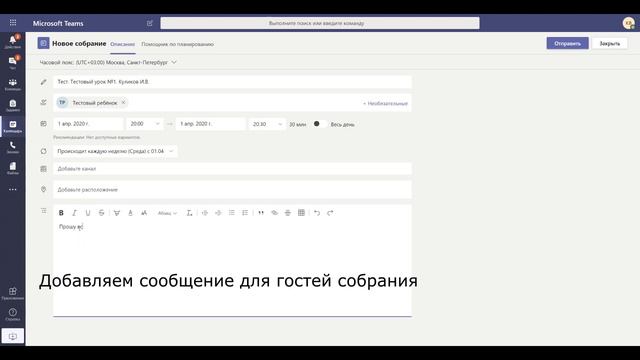Image resolution: width=640 pixels, height=360 pixels.
Task: Click the new chat compose icon
Action: [150, 23]
